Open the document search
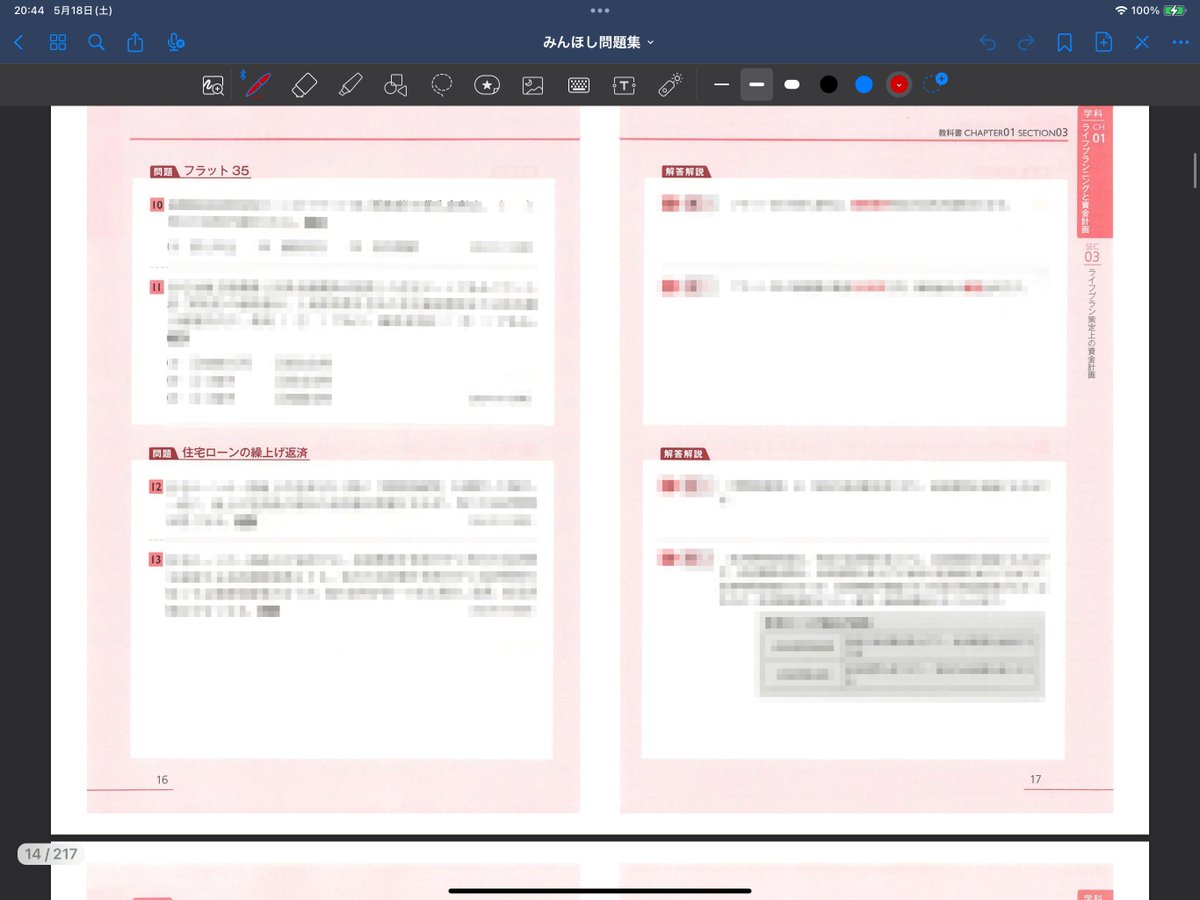 [x=96, y=42]
